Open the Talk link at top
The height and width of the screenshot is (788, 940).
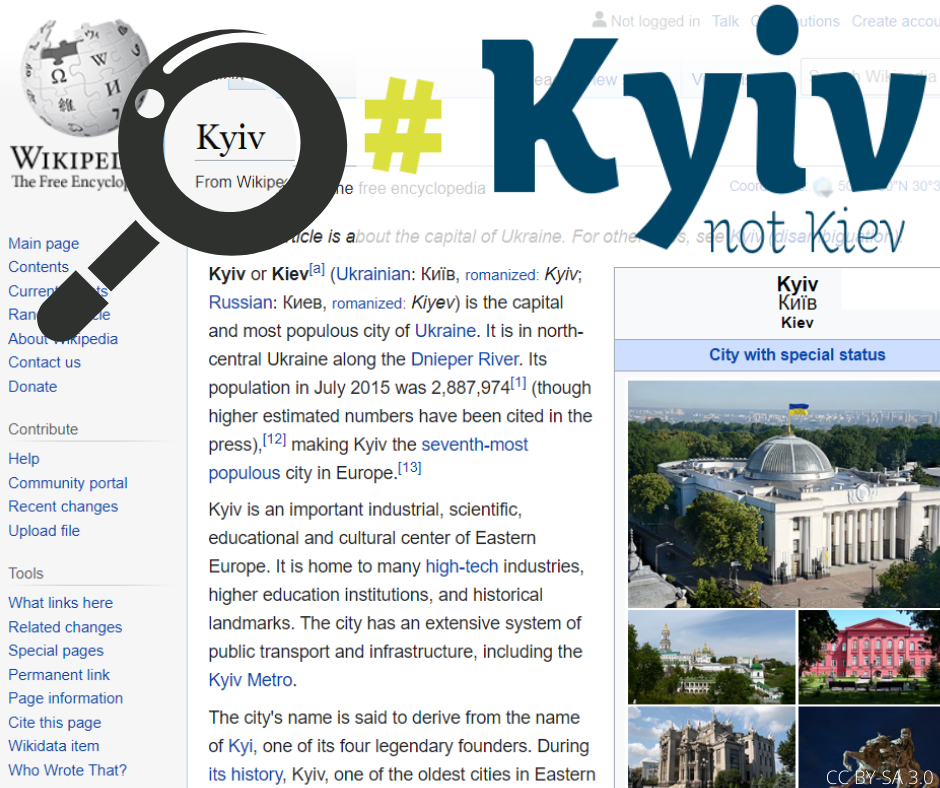(x=725, y=21)
